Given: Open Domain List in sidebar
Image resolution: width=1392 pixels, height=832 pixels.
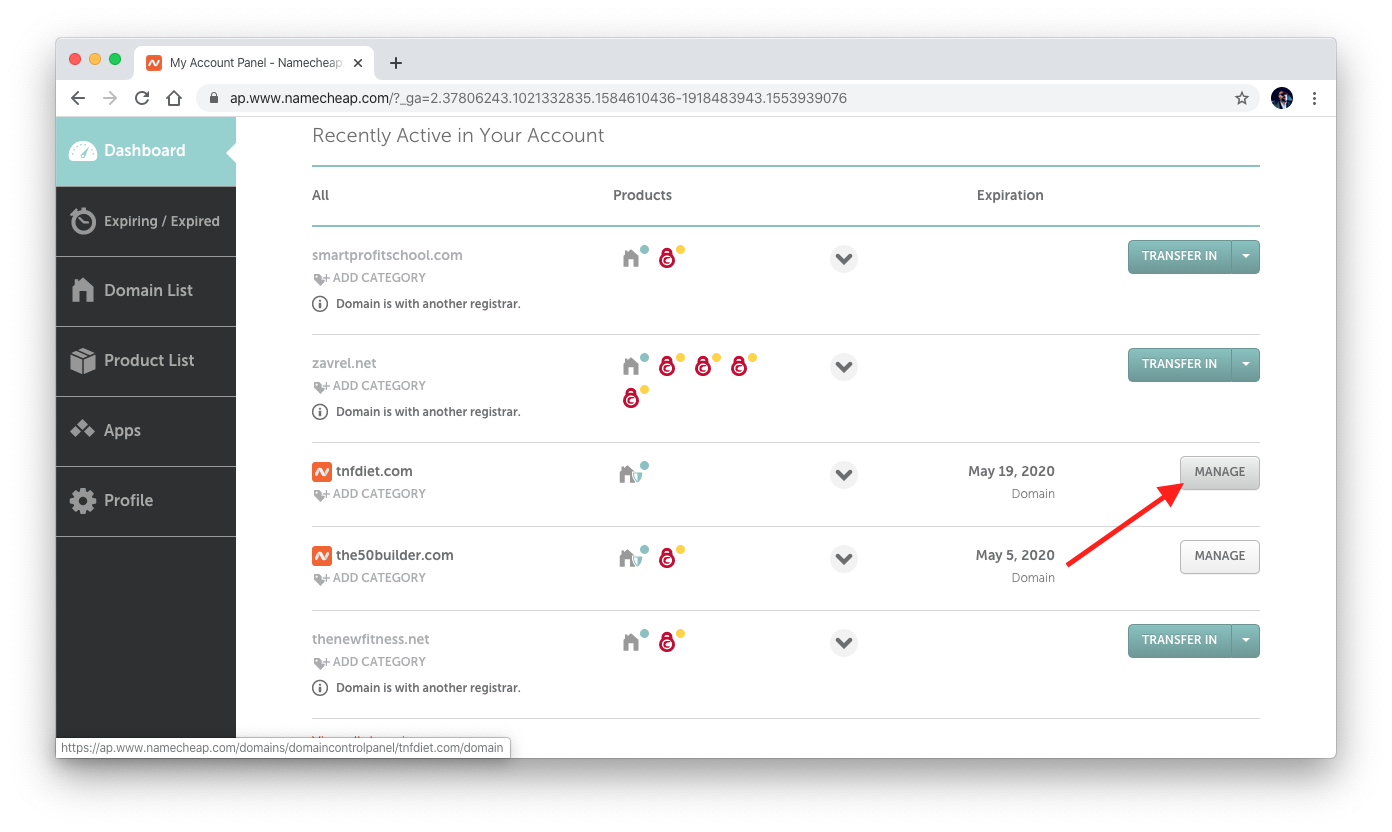Looking at the screenshot, I should point(146,291).
